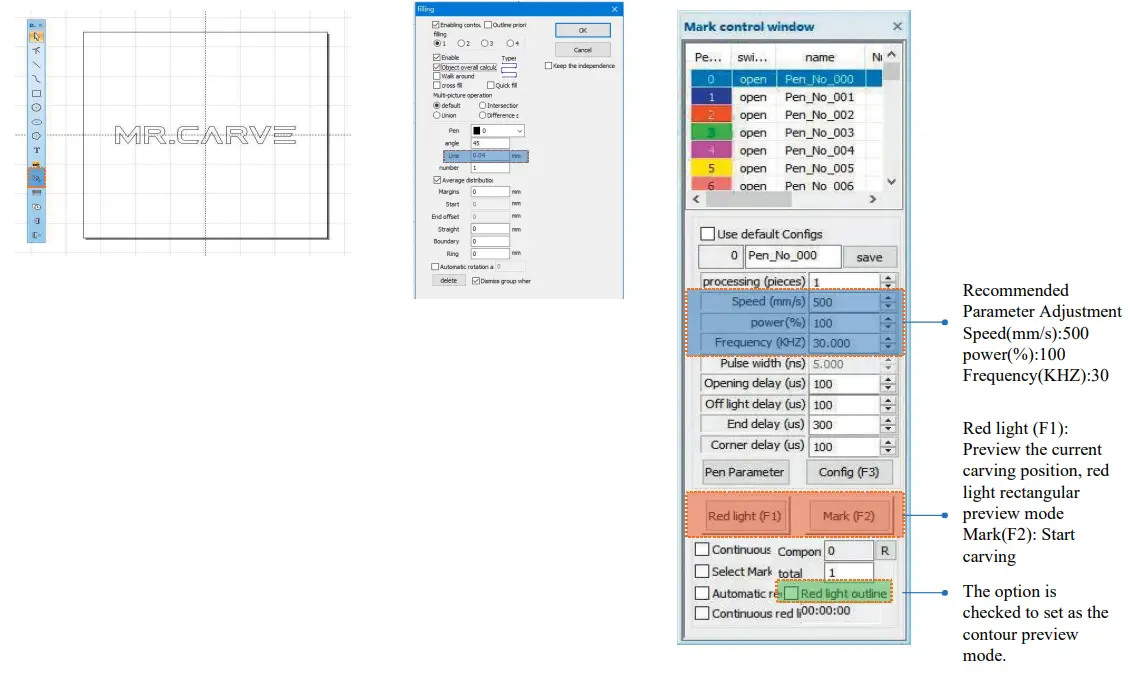The image size is (1130, 673).
Task: Choose the Union radio button
Action: point(437,115)
